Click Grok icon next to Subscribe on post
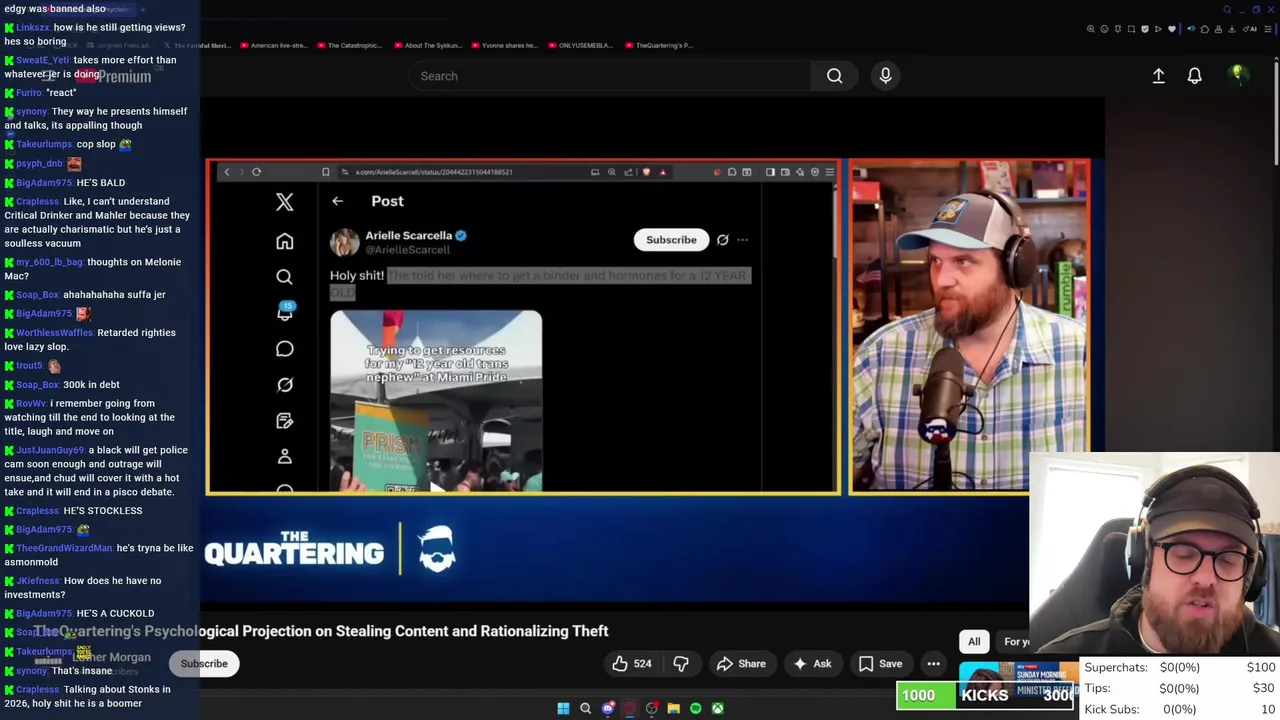 tap(722, 240)
